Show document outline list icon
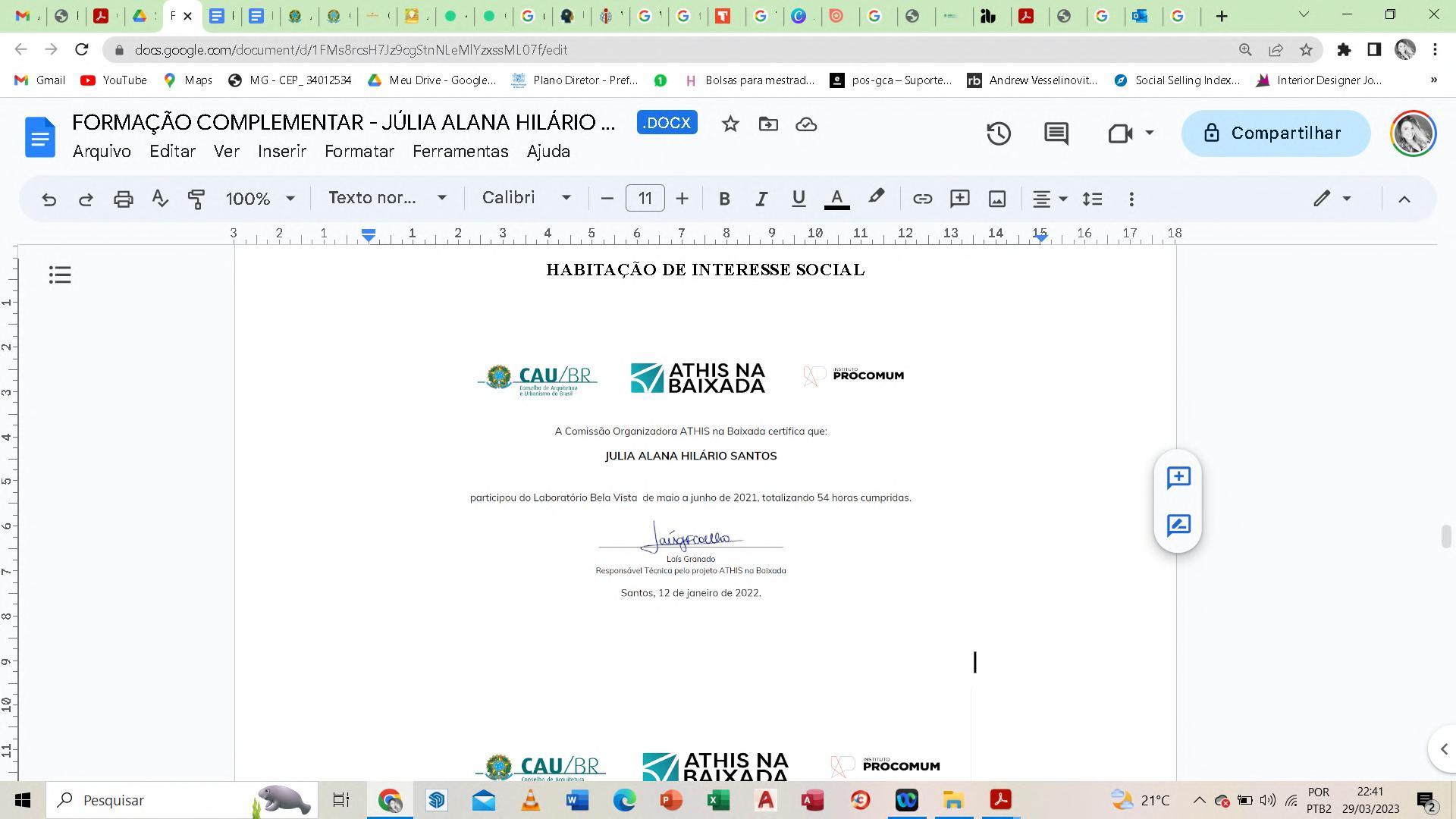1456x819 pixels. point(60,275)
